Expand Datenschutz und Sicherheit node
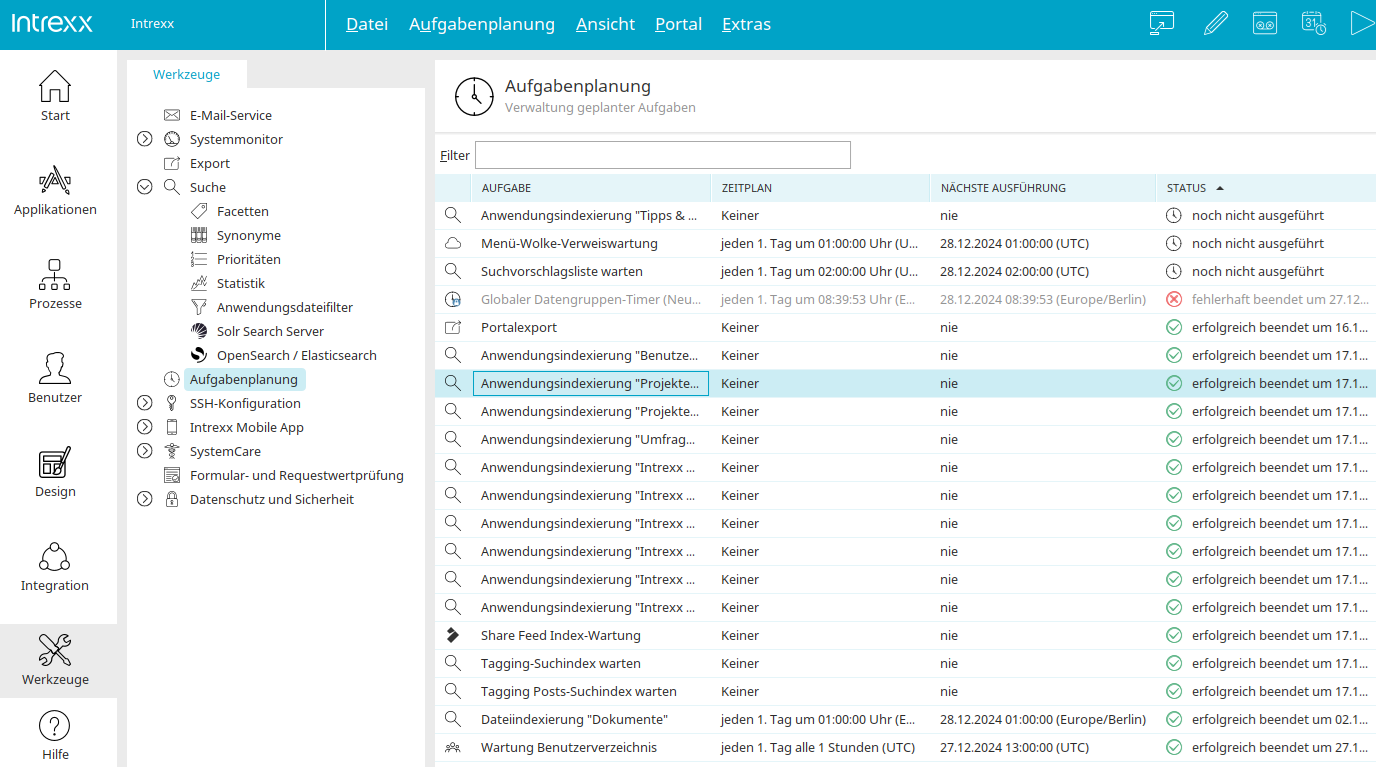The width and height of the screenshot is (1376, 767). [145, 499]
